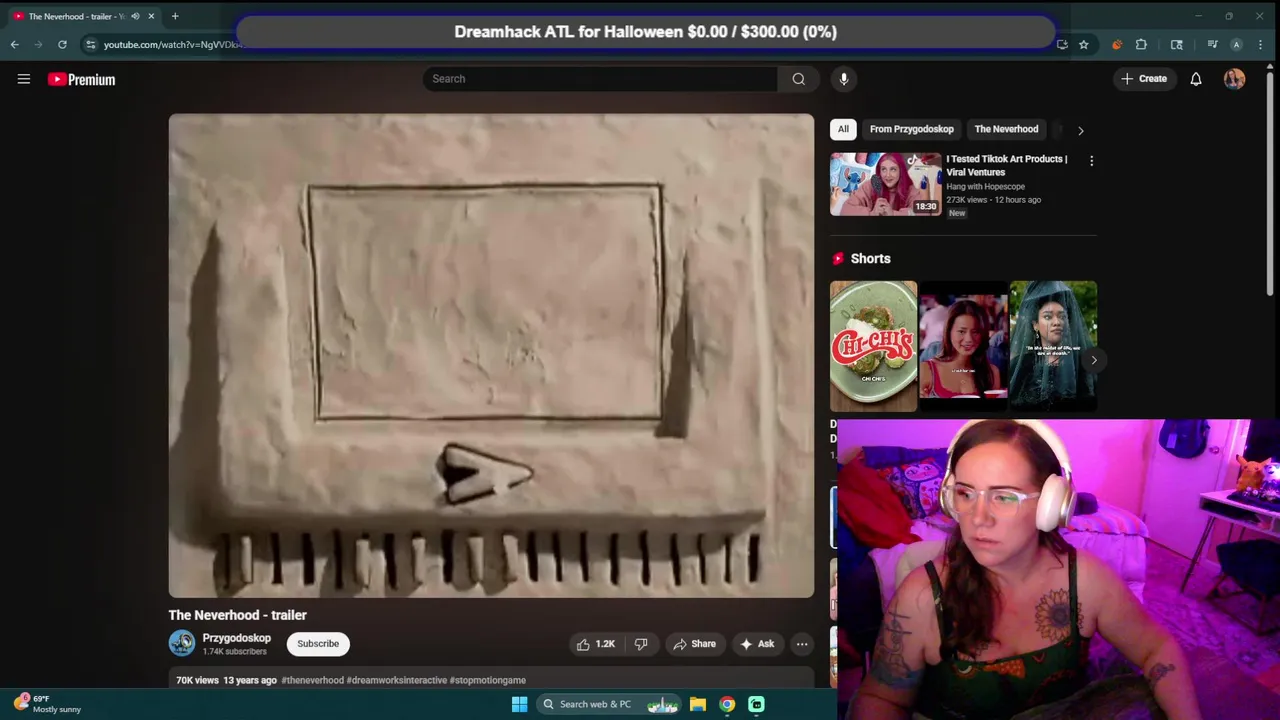Image resolution: width=1280 pixels, height=720 pixels.
Task: Open the Create button
Action: point(1144,79)
